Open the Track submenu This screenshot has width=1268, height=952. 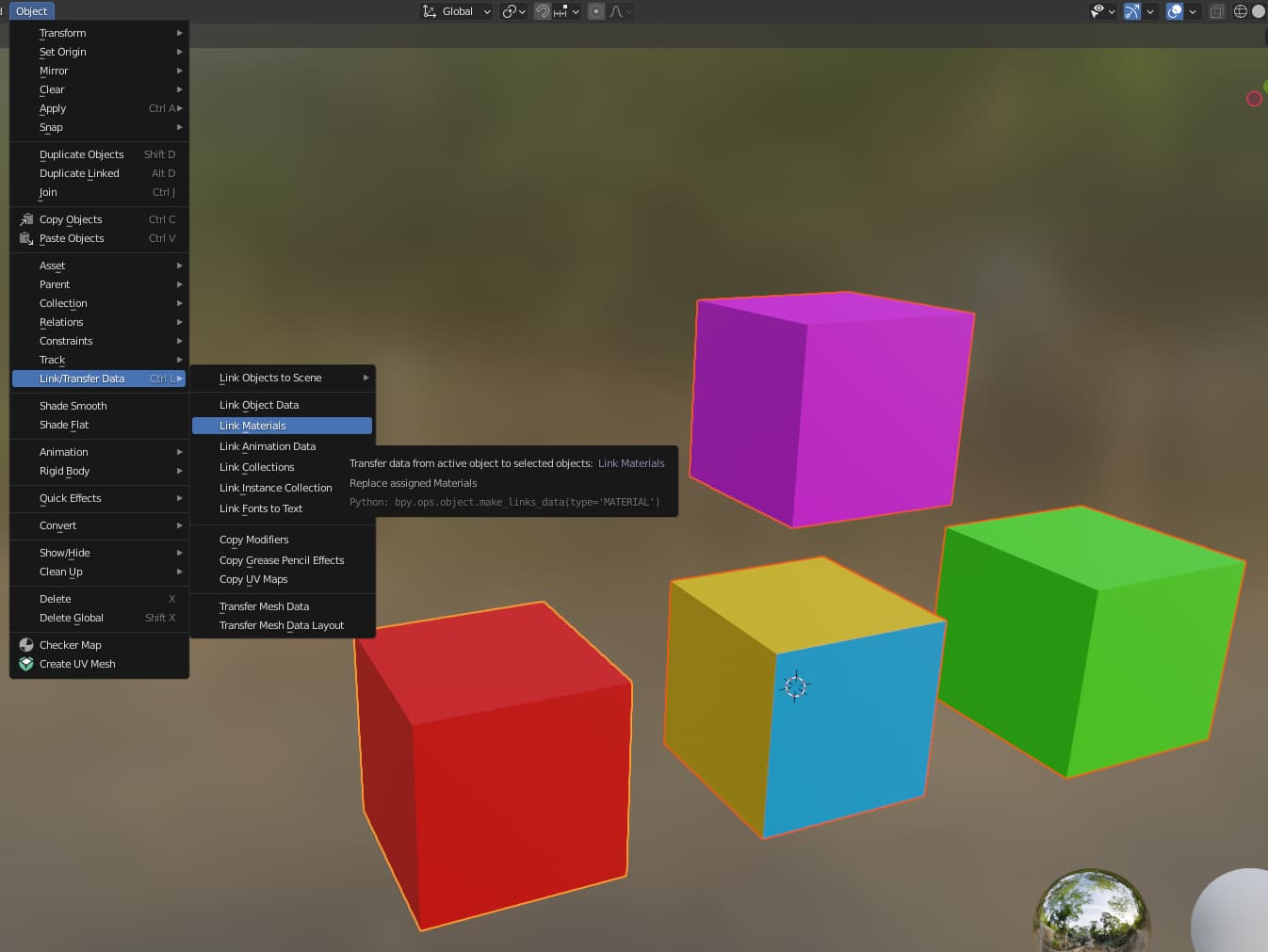pos(99,360)
